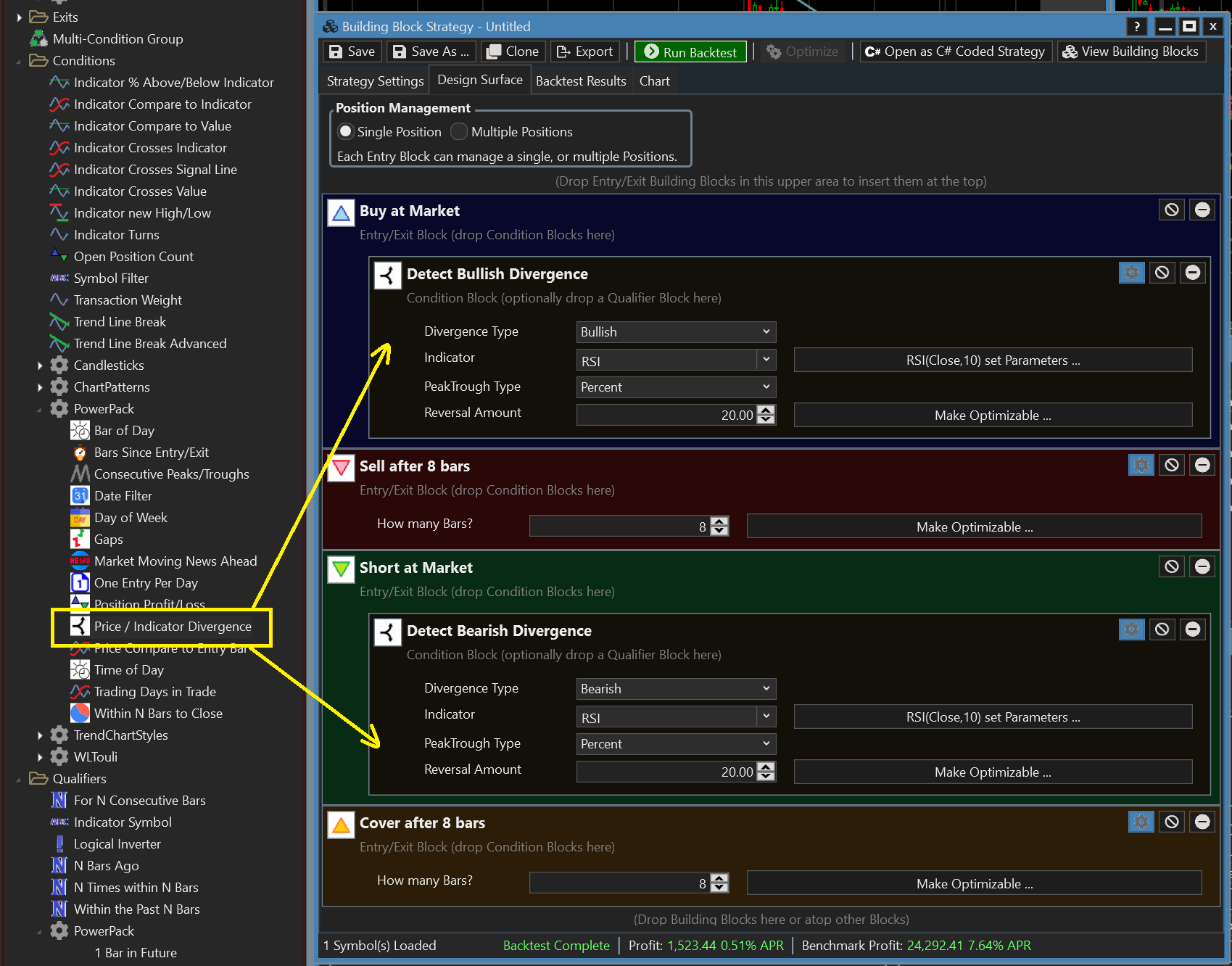Disable the Detect Bearish Divergence block
The width and height of the screenshot is (1232, 966).
[x=1162, y=629]
